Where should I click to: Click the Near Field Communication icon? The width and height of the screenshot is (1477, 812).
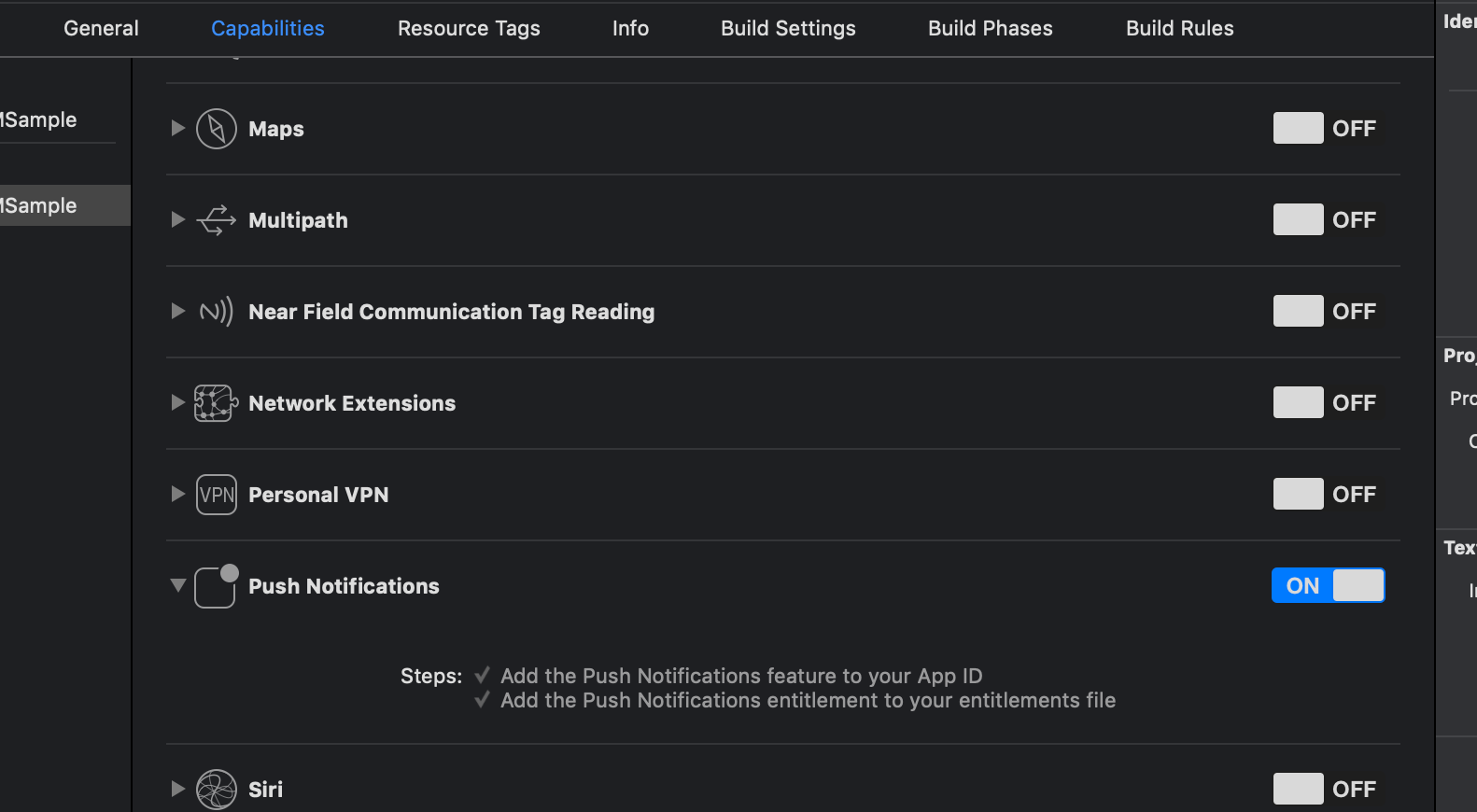click(217, 312)
